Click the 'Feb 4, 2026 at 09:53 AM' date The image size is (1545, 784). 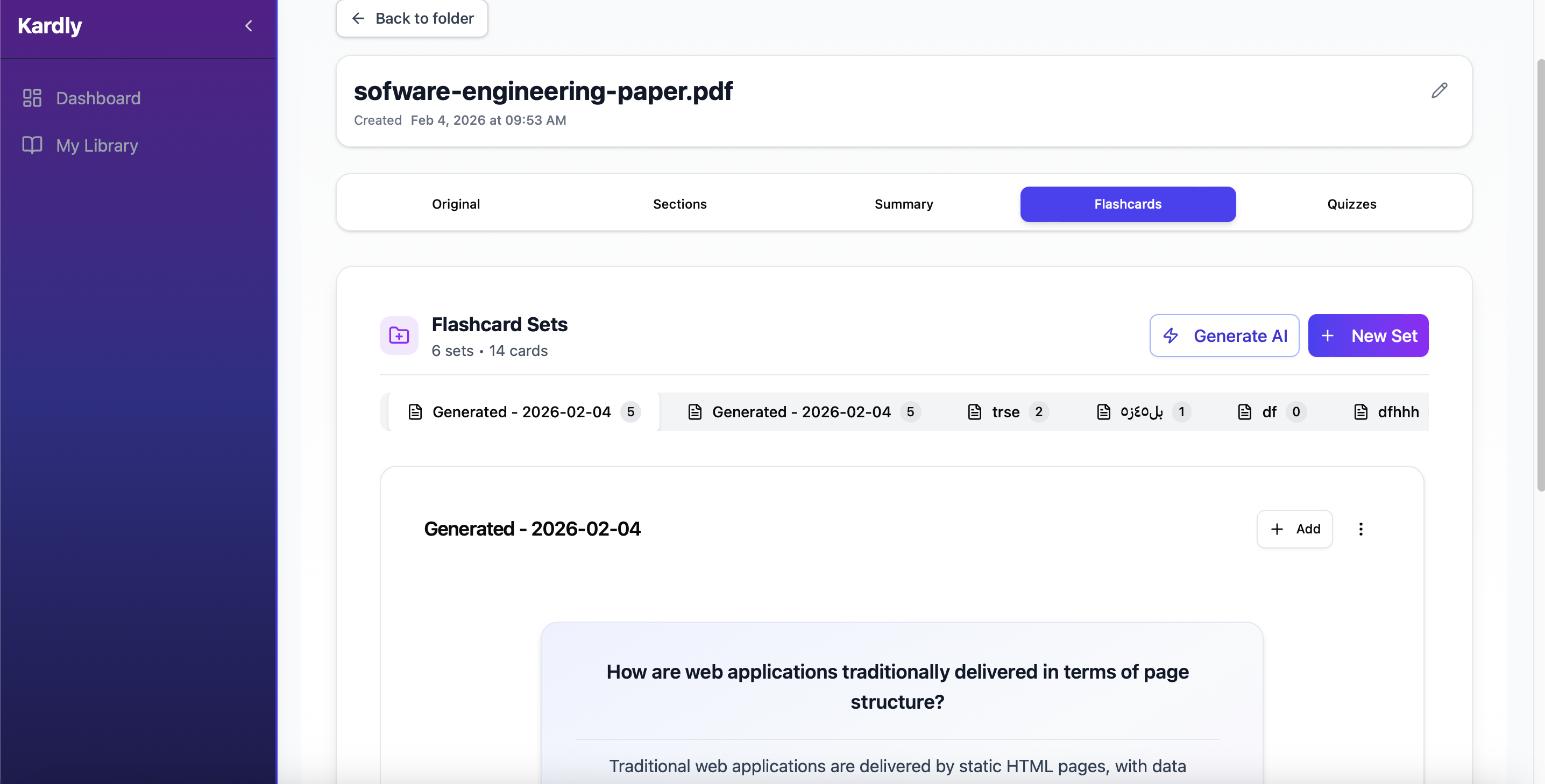pyautogui.click(x=488, y=120)
